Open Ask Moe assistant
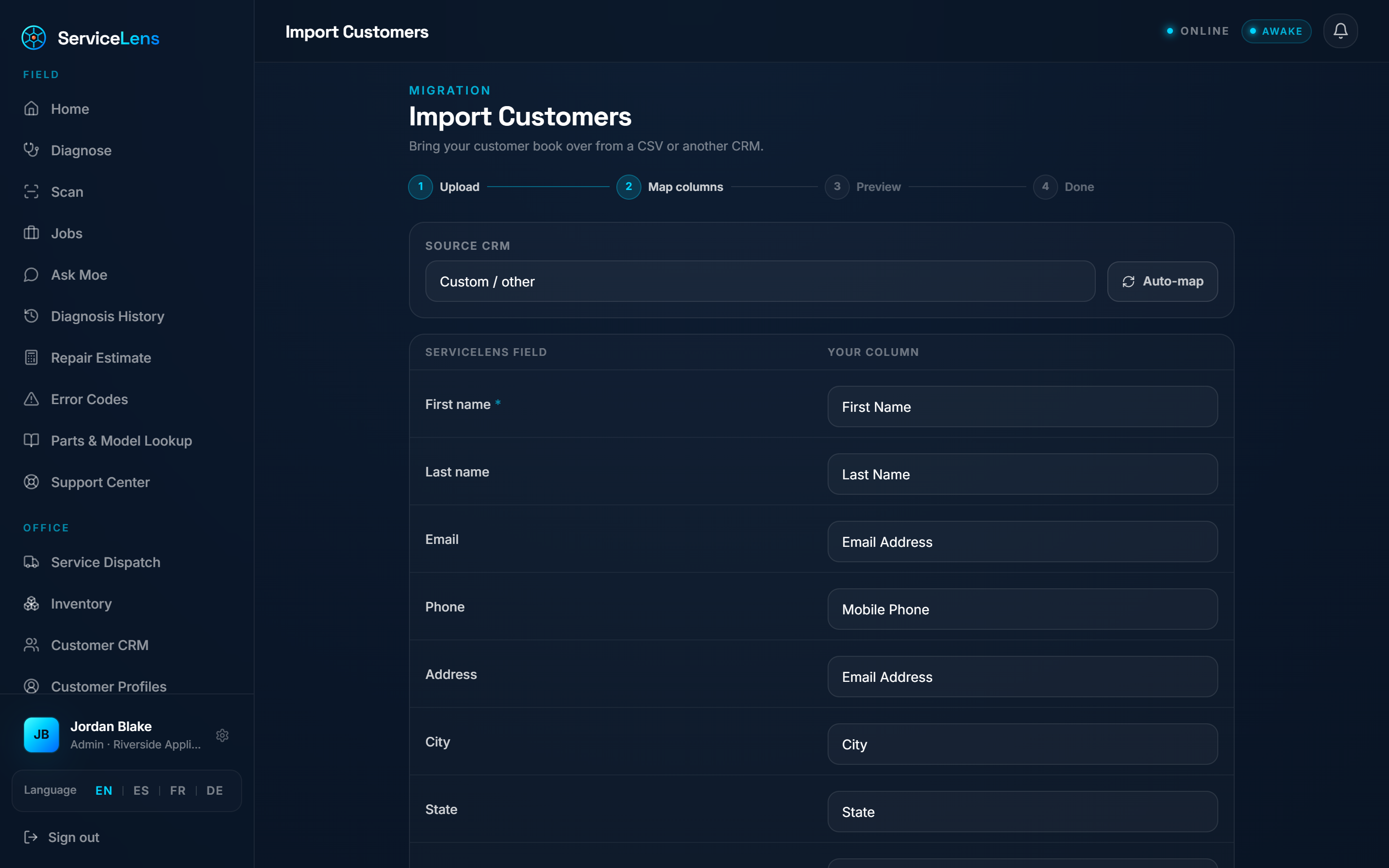 127,274
